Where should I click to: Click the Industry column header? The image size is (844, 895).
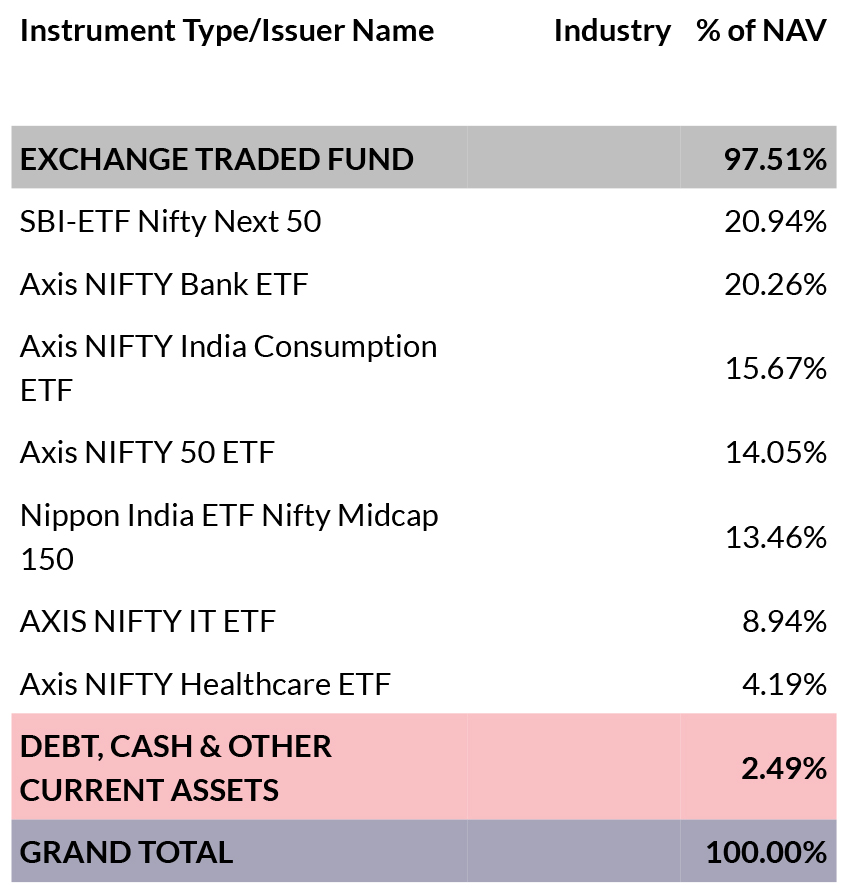pyautogui.click(x=612, y=31)
